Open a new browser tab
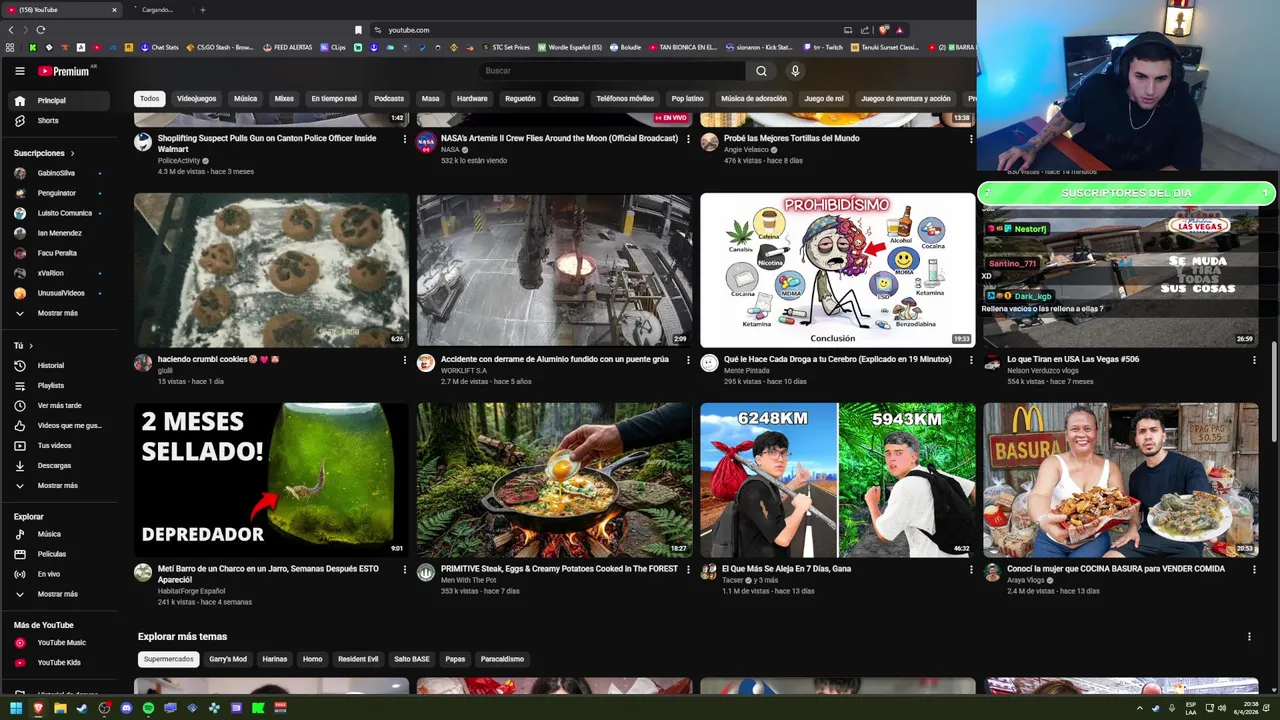Screen dimensions: 1280x720 point(203,10)
